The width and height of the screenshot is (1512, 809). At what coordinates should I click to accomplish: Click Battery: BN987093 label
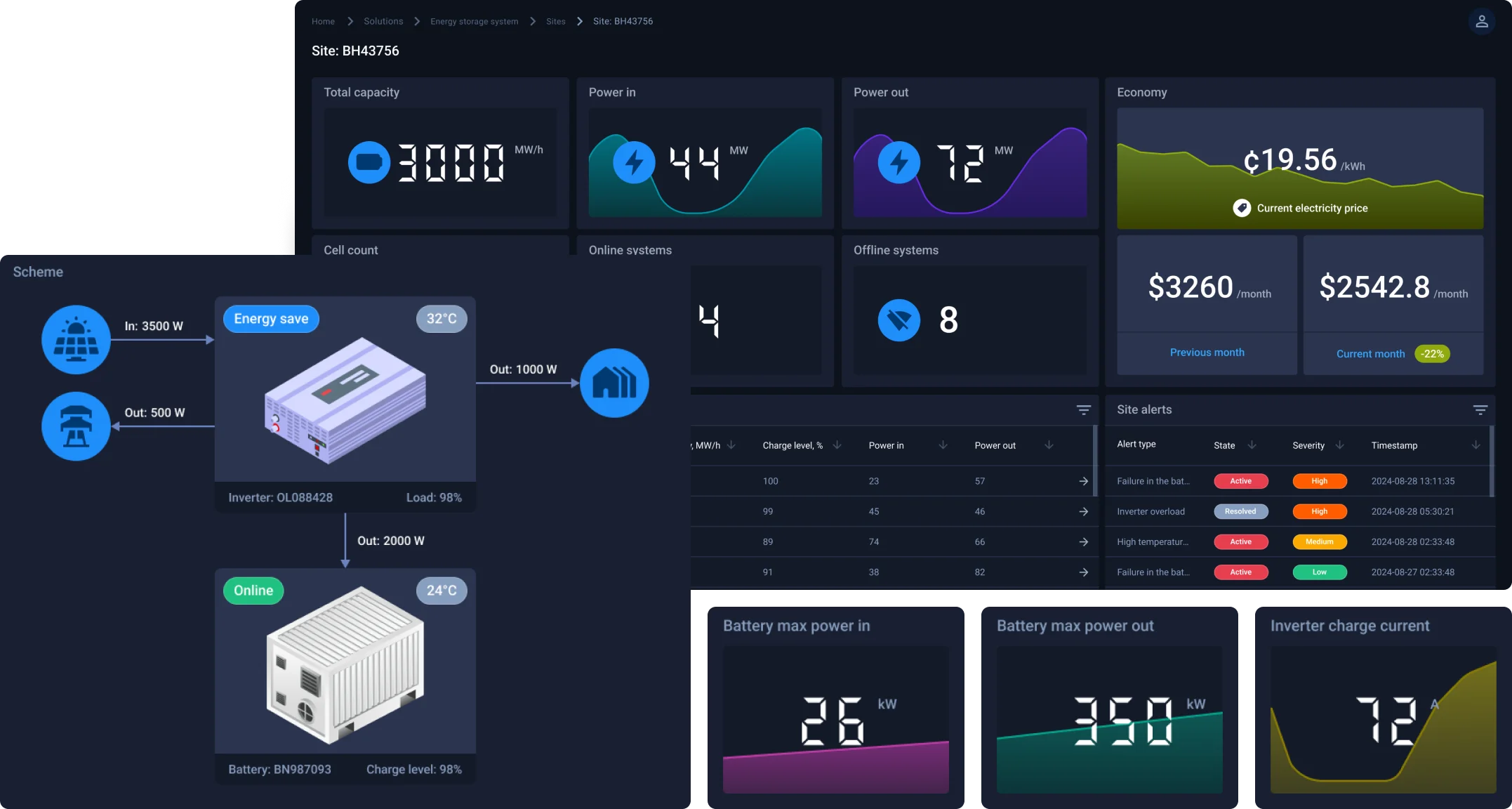279,769
